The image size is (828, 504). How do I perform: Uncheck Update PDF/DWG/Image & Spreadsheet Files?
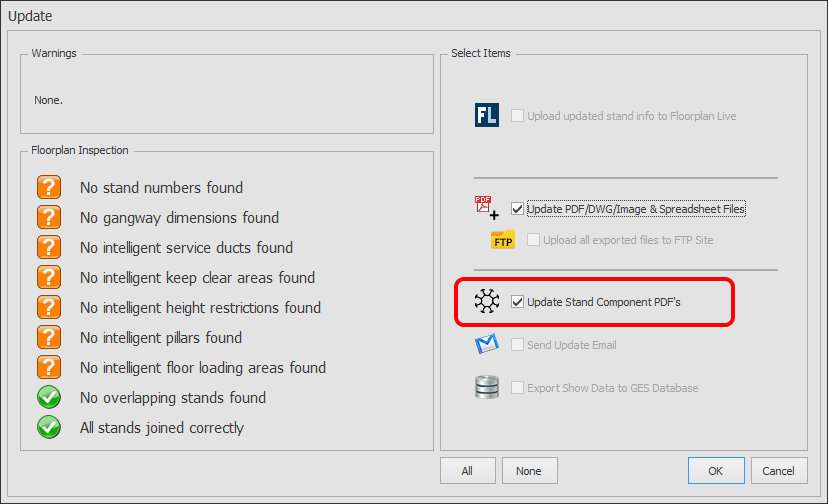pyautogui.click(x=518, y=209)
